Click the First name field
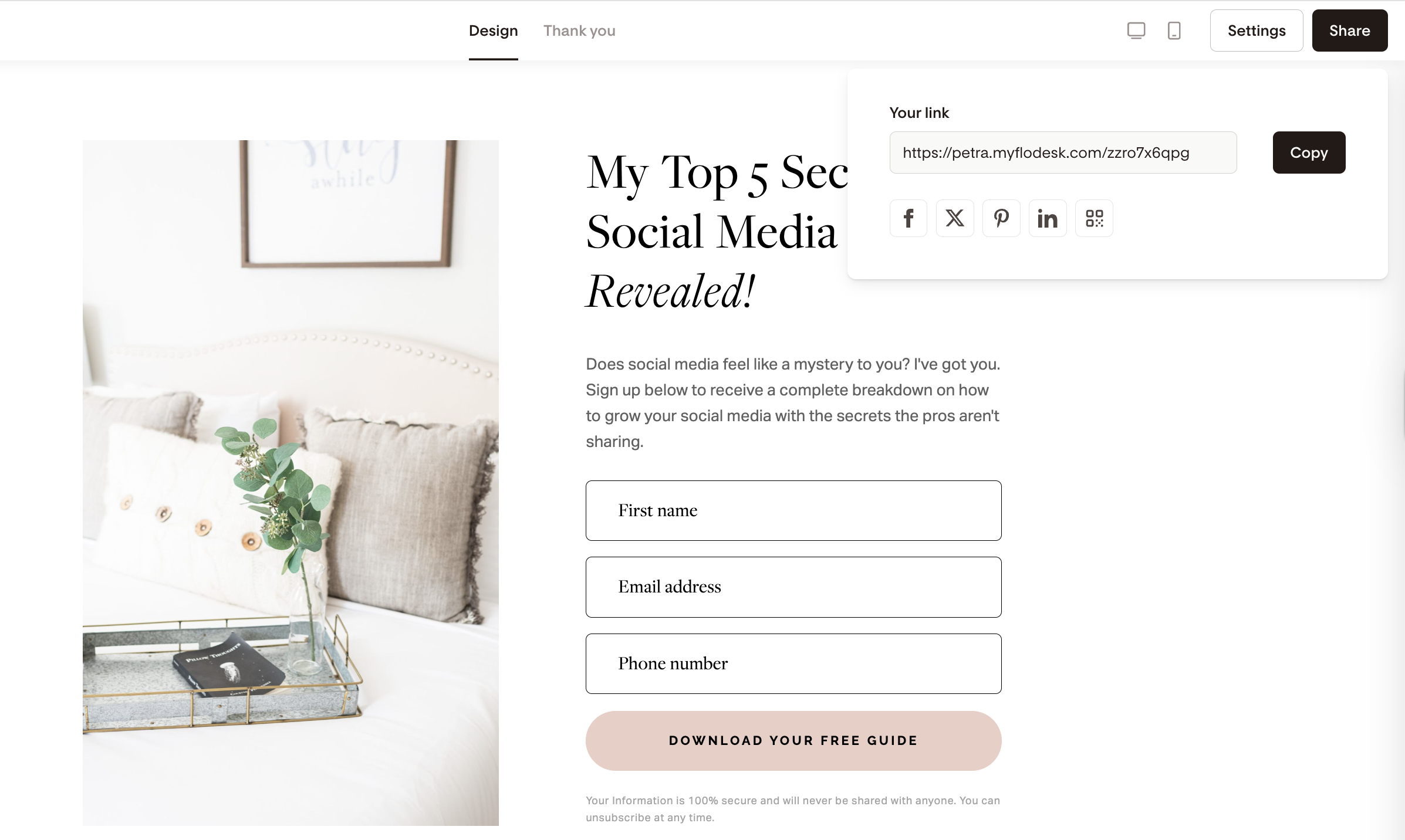The image size is (1405, 840). [793, 510]
